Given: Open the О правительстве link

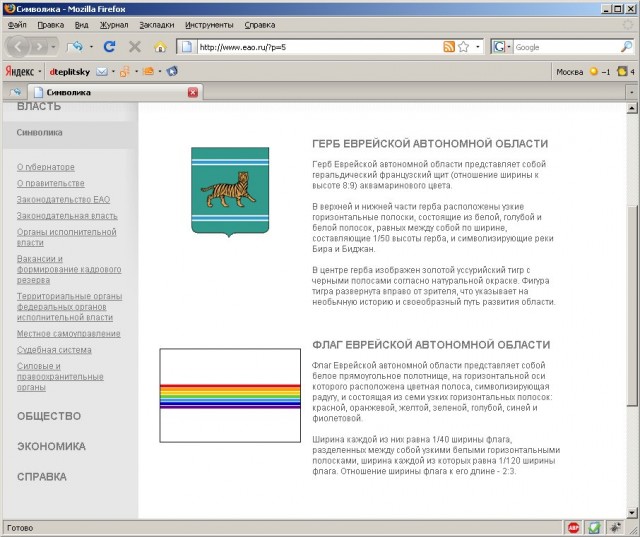Looking at the screenshot, I should [x=51, y=184].
